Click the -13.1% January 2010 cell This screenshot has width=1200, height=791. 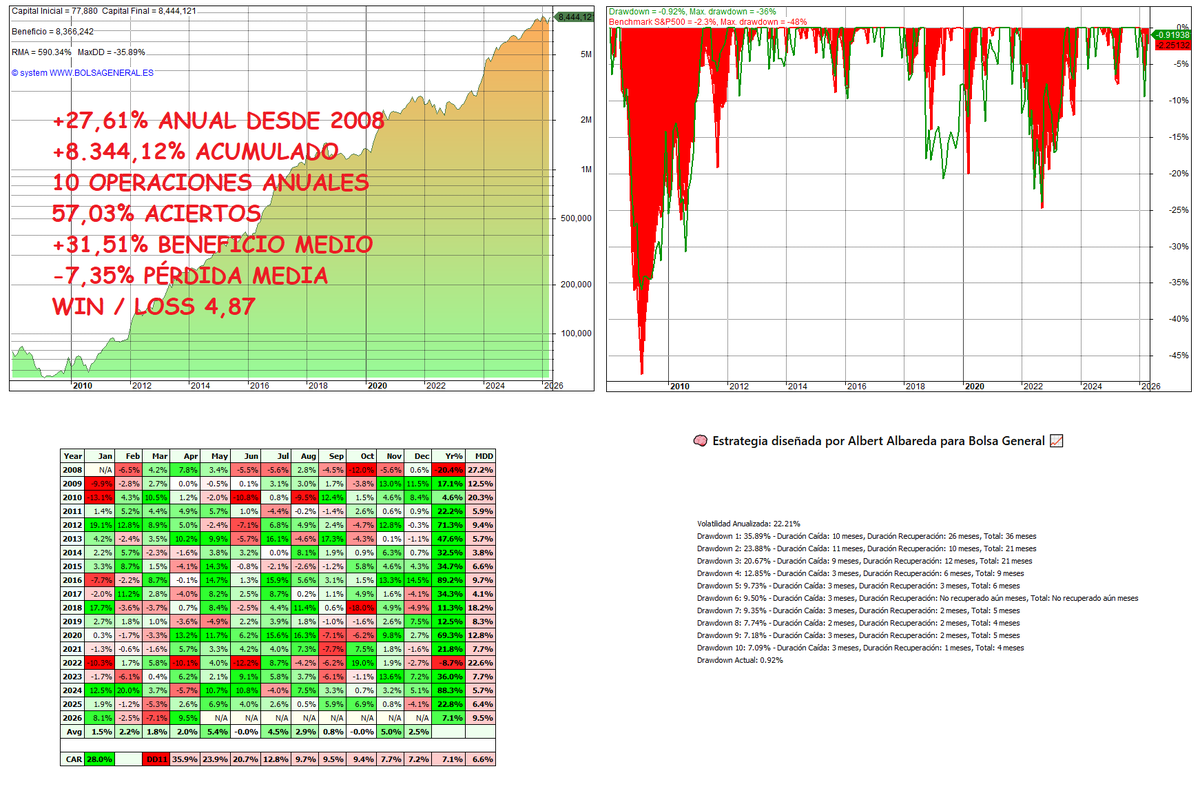pyautogui.click(x=99, y=498)
